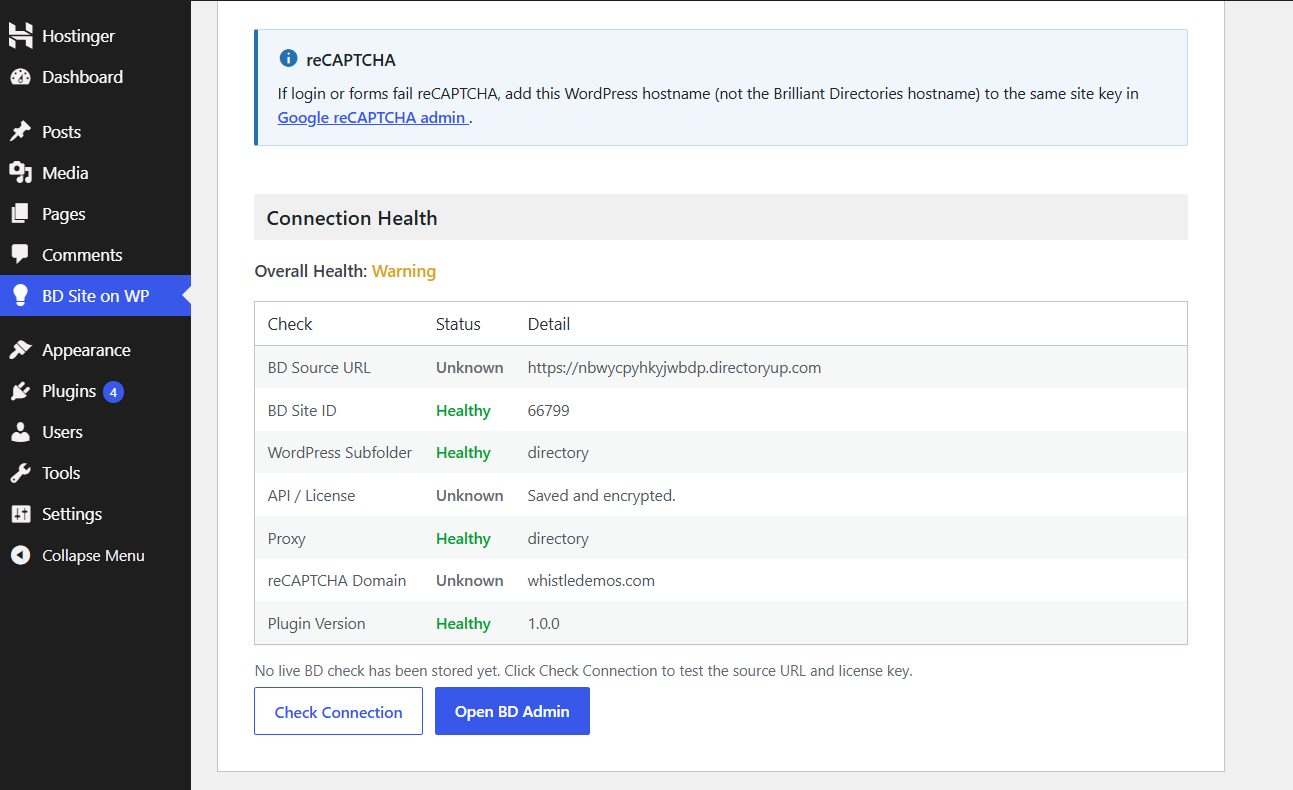Click the BD Site ID value 66799
1293x790 pixels.
tap(549, 410)
